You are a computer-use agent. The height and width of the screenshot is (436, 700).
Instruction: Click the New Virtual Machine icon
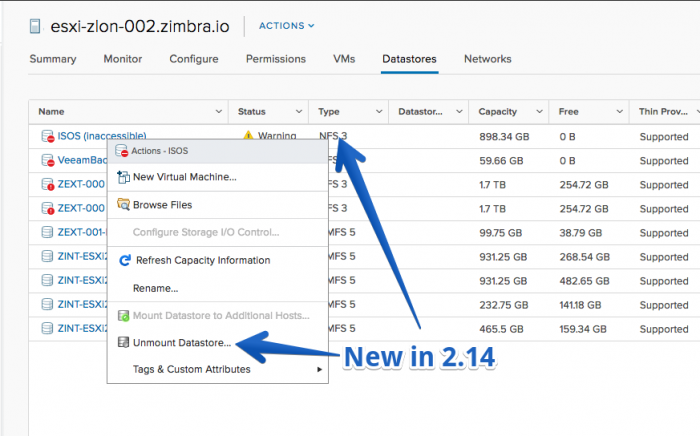[123, 177]
